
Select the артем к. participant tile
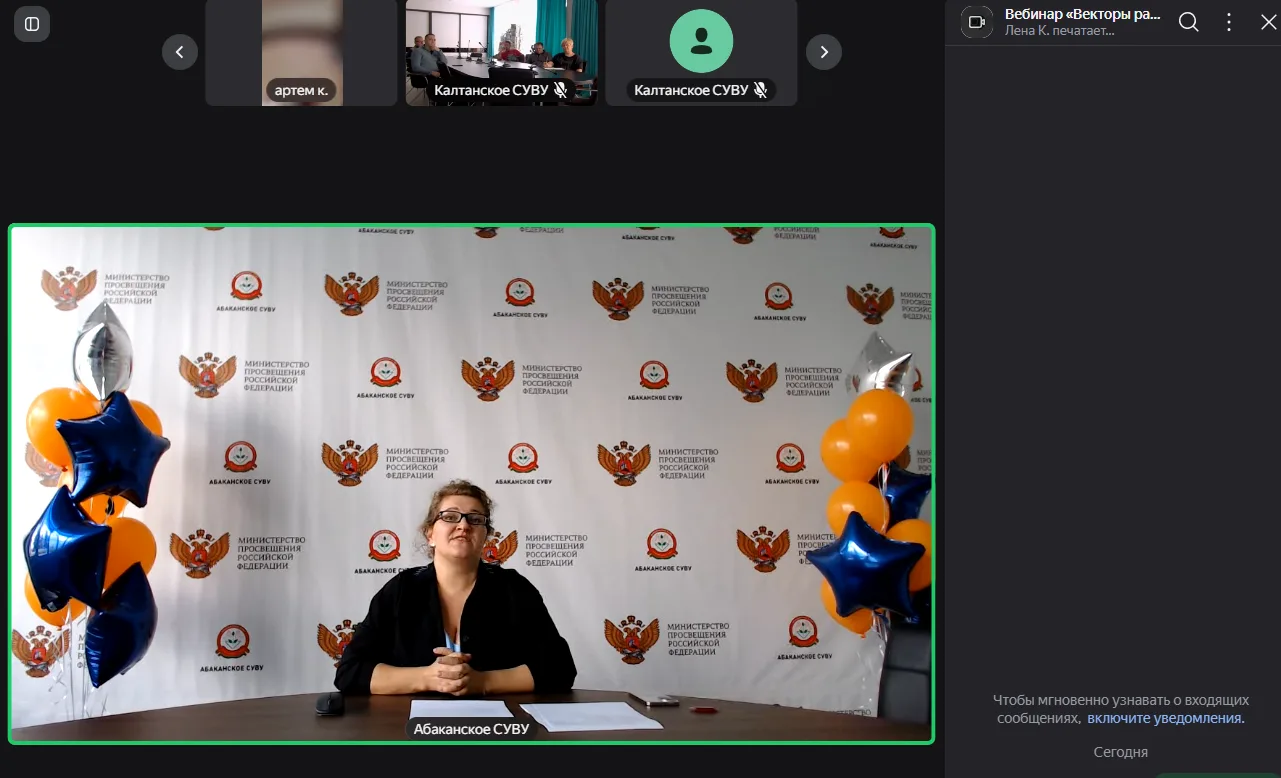(302, 53)
